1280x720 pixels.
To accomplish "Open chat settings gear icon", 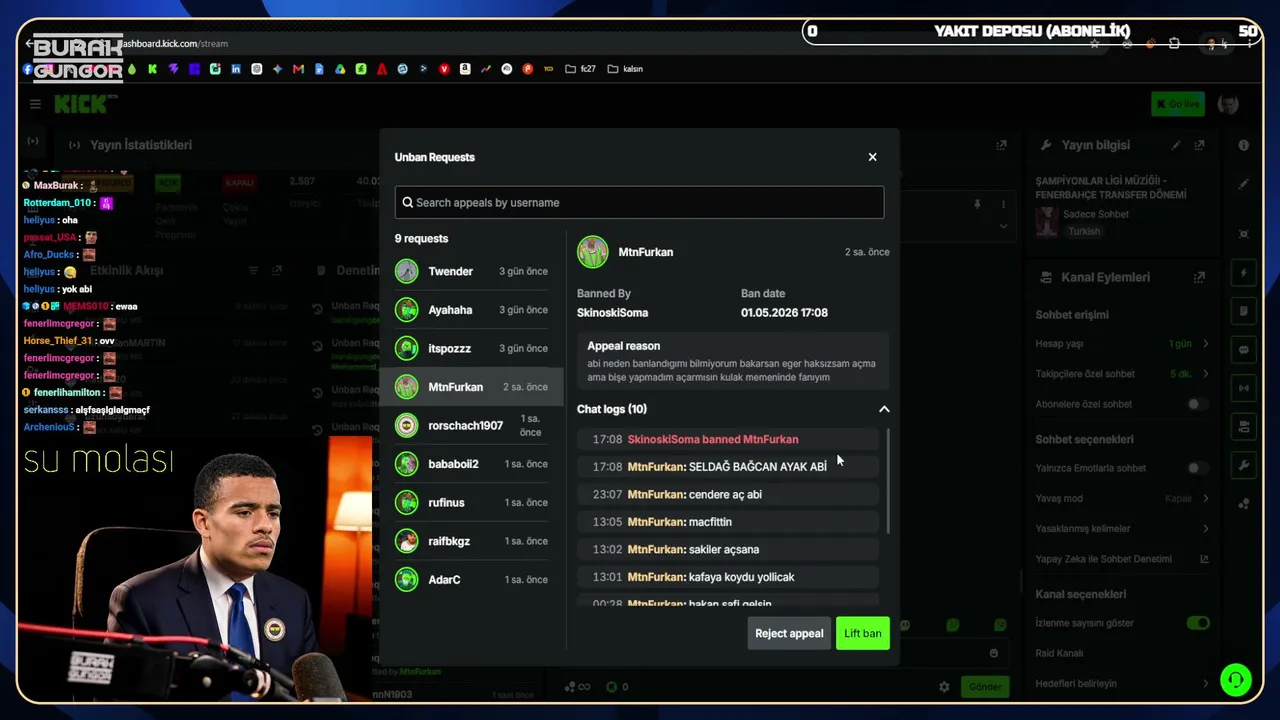I will tap(944, 687).
